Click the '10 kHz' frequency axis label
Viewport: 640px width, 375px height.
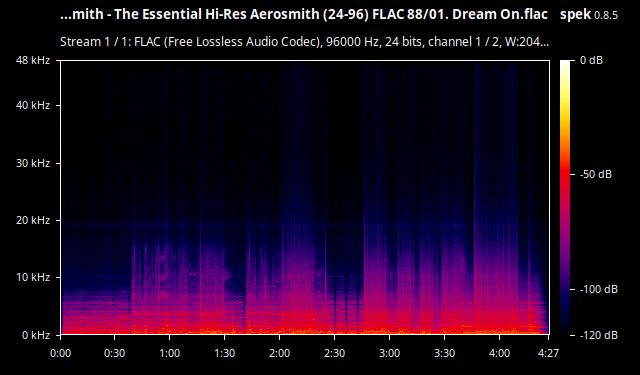point(33,277)
